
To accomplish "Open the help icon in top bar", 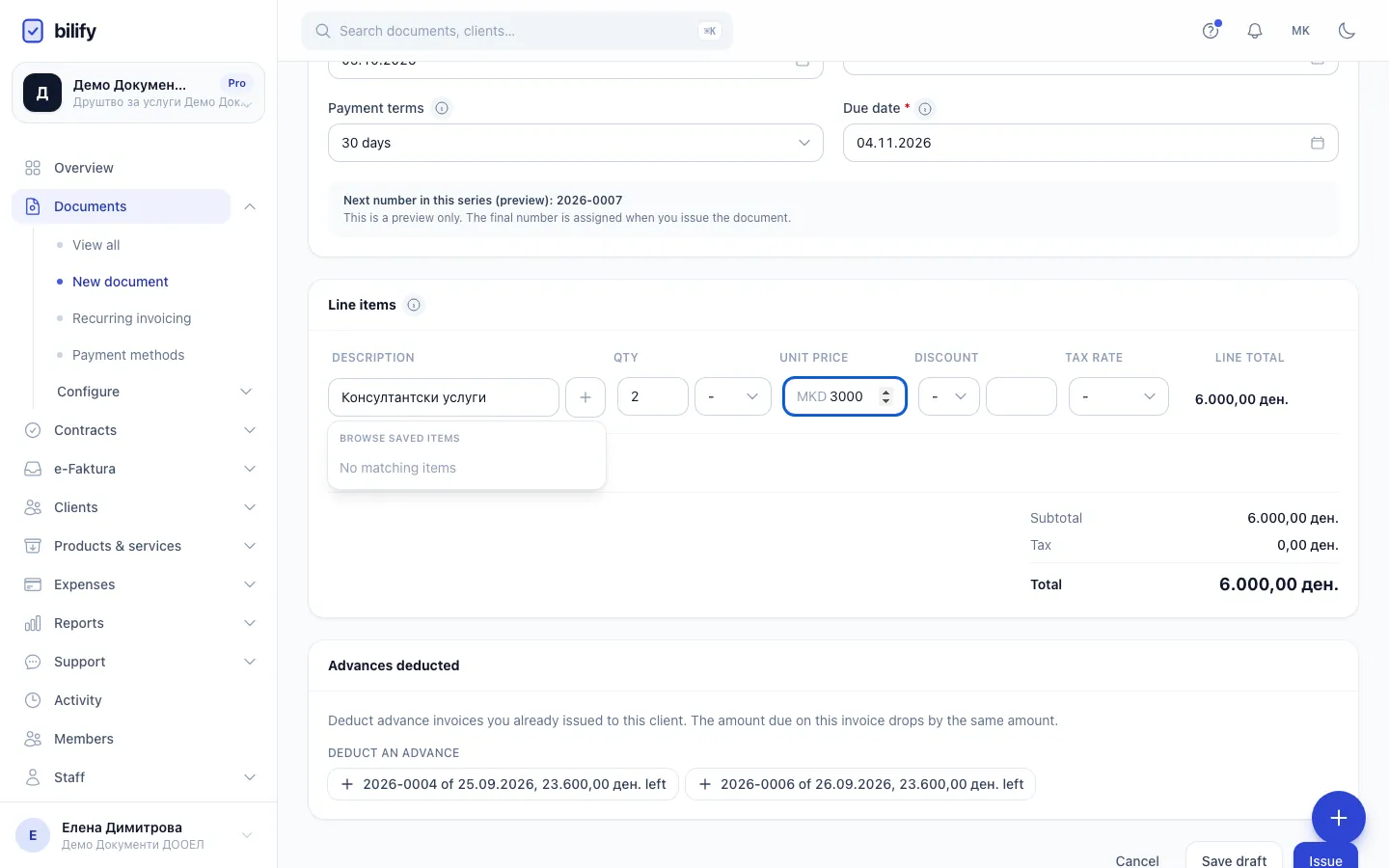I will click(x=1211, y=31).
